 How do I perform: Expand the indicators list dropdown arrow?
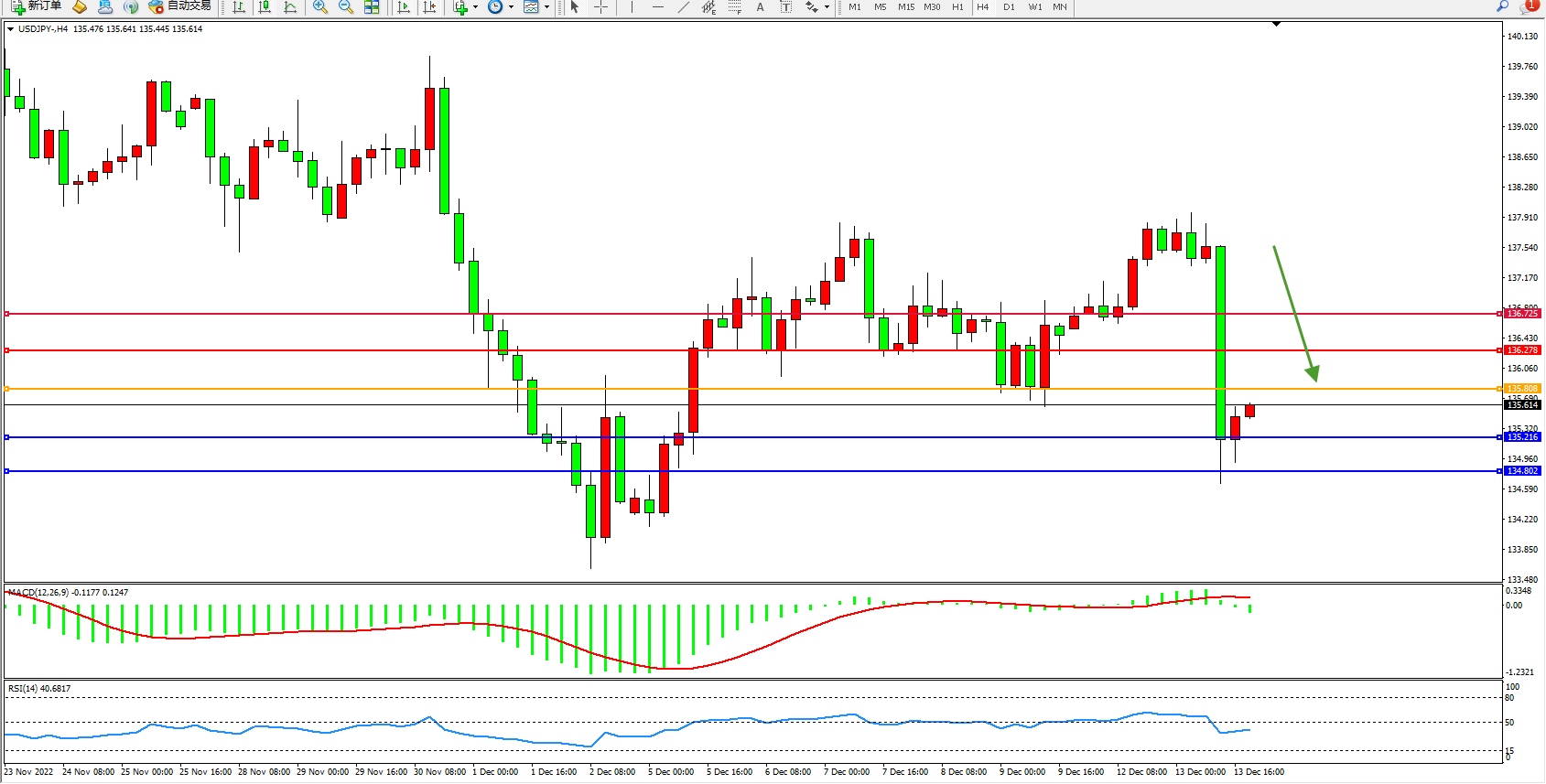point(475,7)
